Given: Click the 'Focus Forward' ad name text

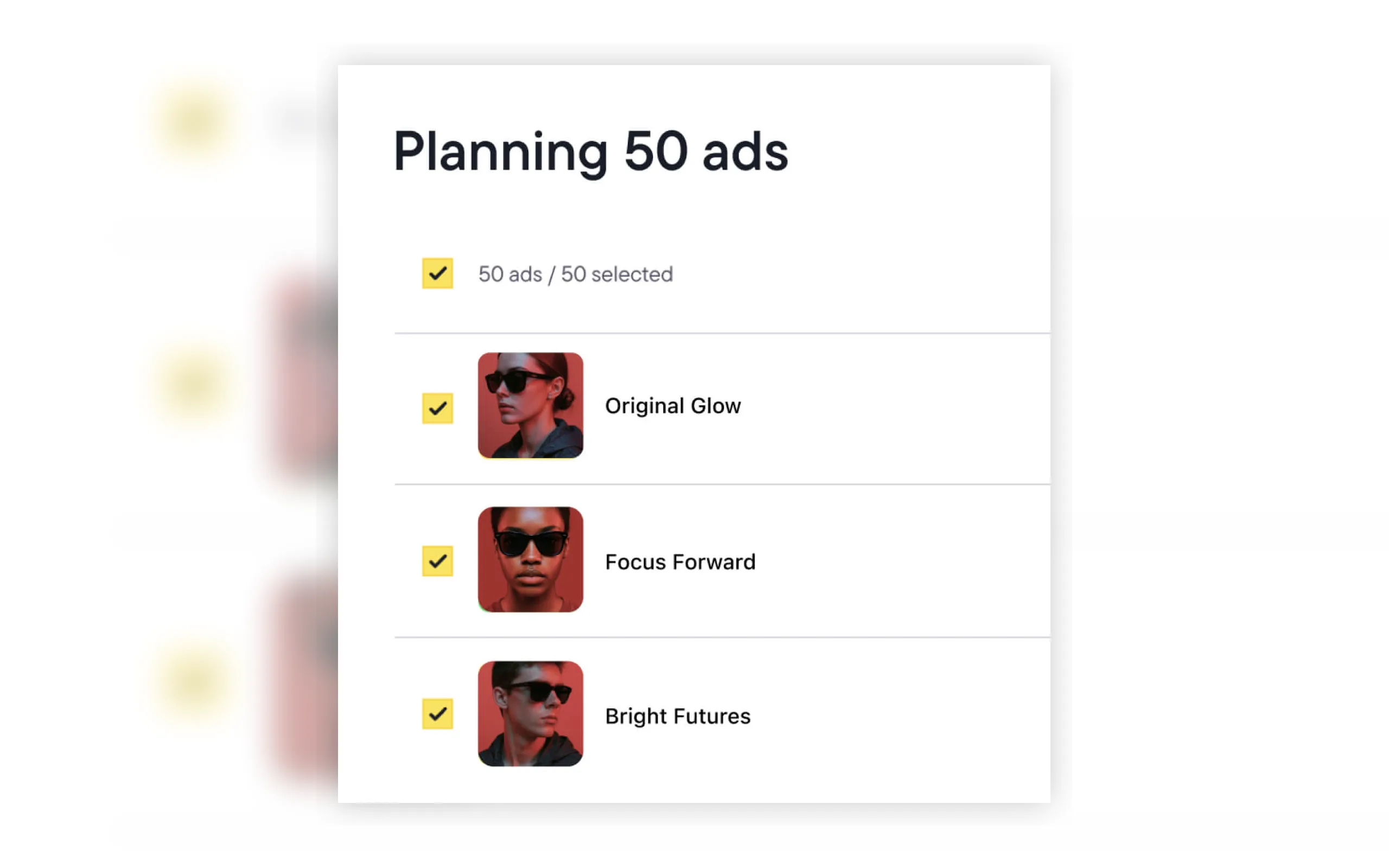Looking at the screenshot, I should point(680,561).
